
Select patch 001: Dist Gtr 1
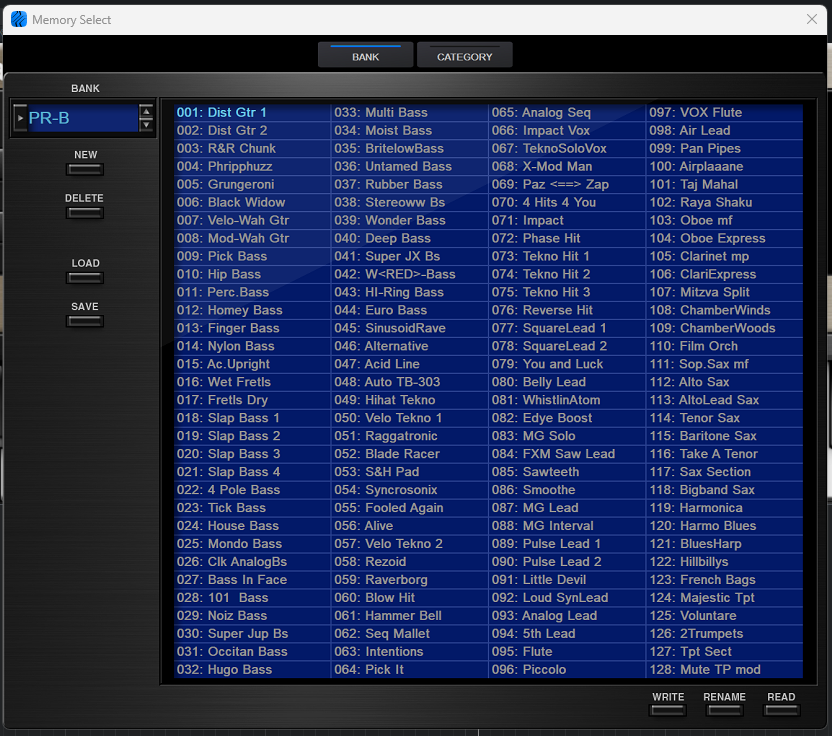(x=252, y=113)
